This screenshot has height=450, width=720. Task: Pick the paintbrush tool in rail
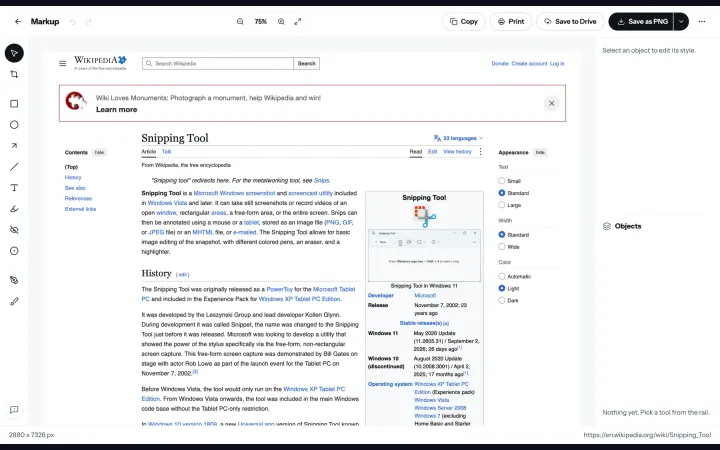14,301
